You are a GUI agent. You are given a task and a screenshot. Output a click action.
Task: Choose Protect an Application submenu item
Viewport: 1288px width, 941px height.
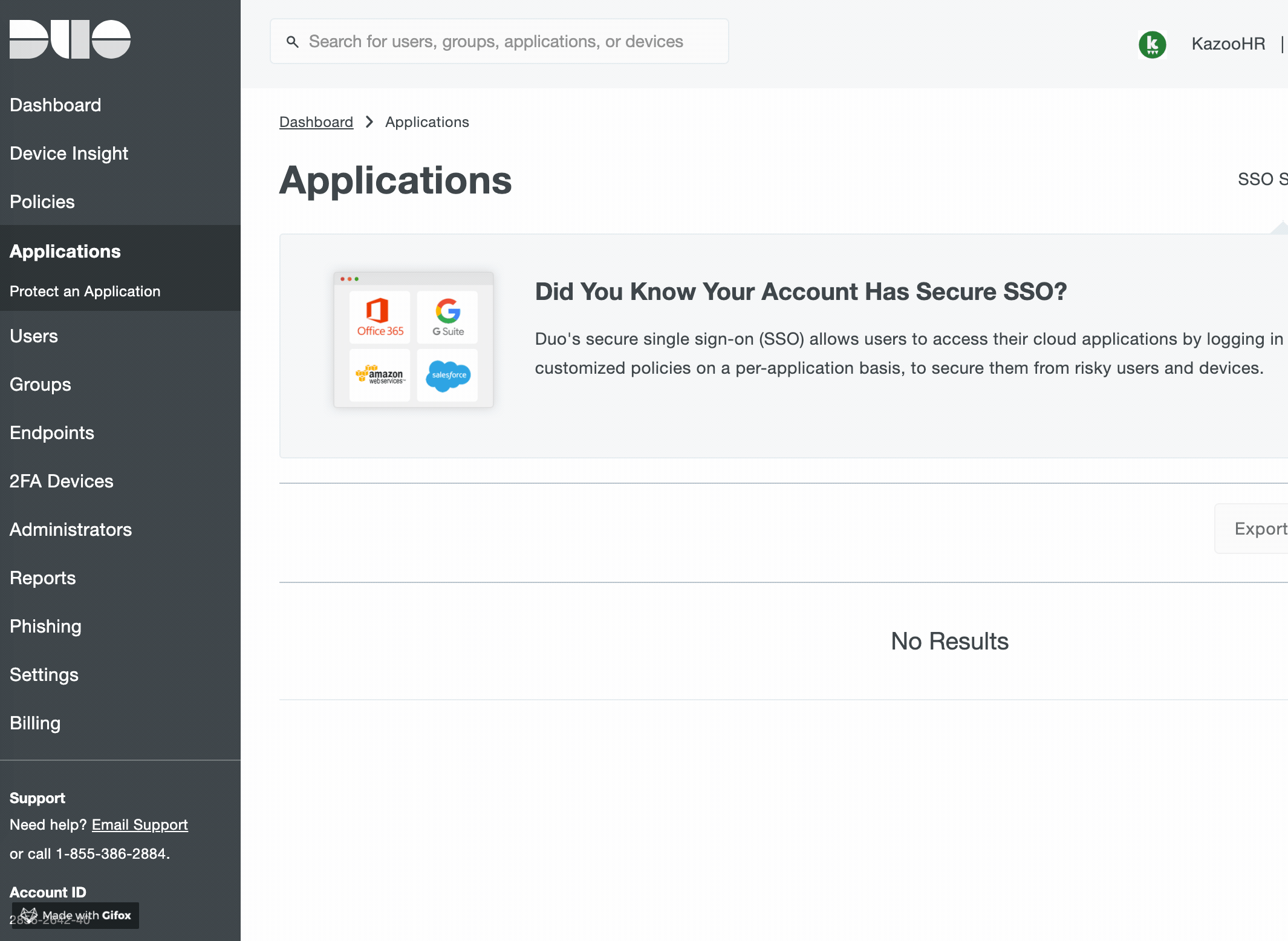(85, 291)
